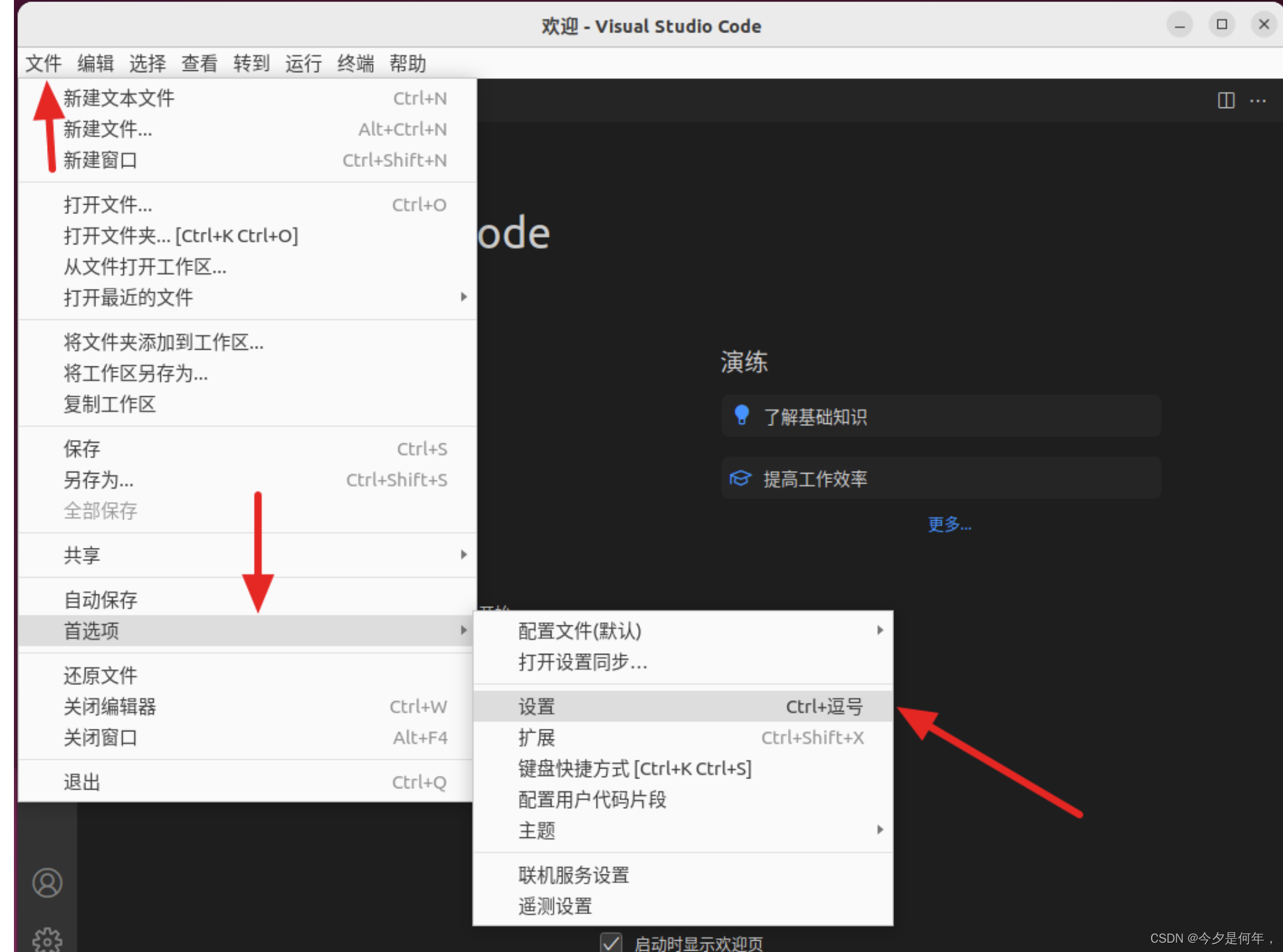Toggle 自动保存 in the file menu
Screen dimensions: 1283x952
[x=101, y=600]
